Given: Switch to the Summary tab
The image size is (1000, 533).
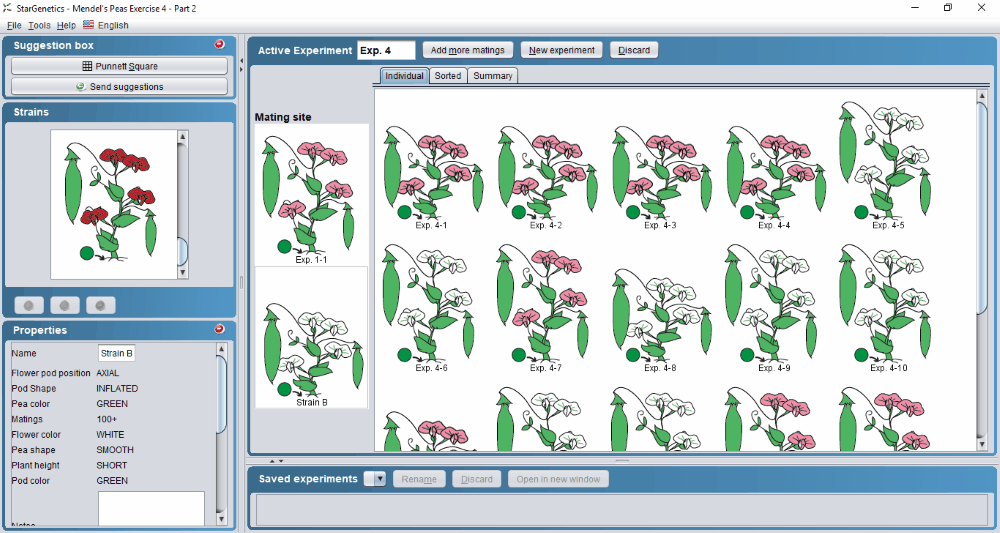Looking at the screenshot, I should [x=492, y=76].
